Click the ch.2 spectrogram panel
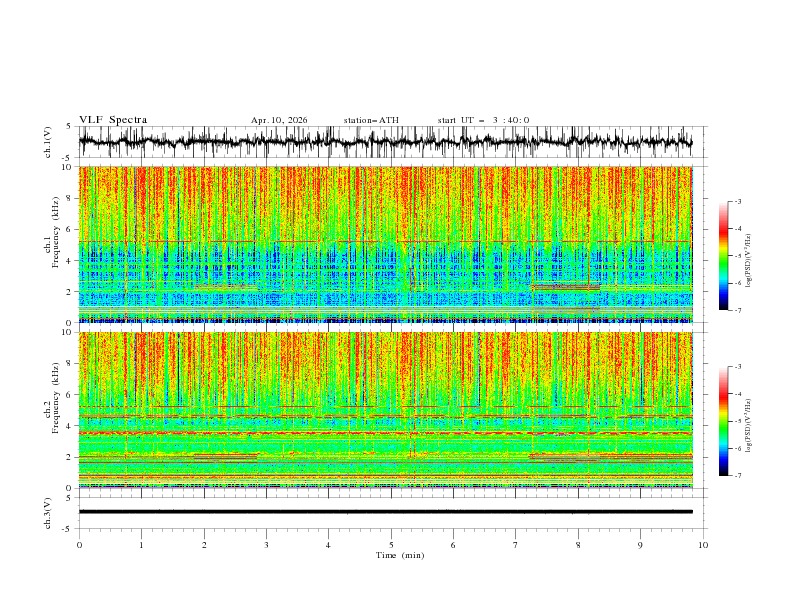Image resolution: width=792 pixels, height=612 pixels. click(x=386, y=410)
